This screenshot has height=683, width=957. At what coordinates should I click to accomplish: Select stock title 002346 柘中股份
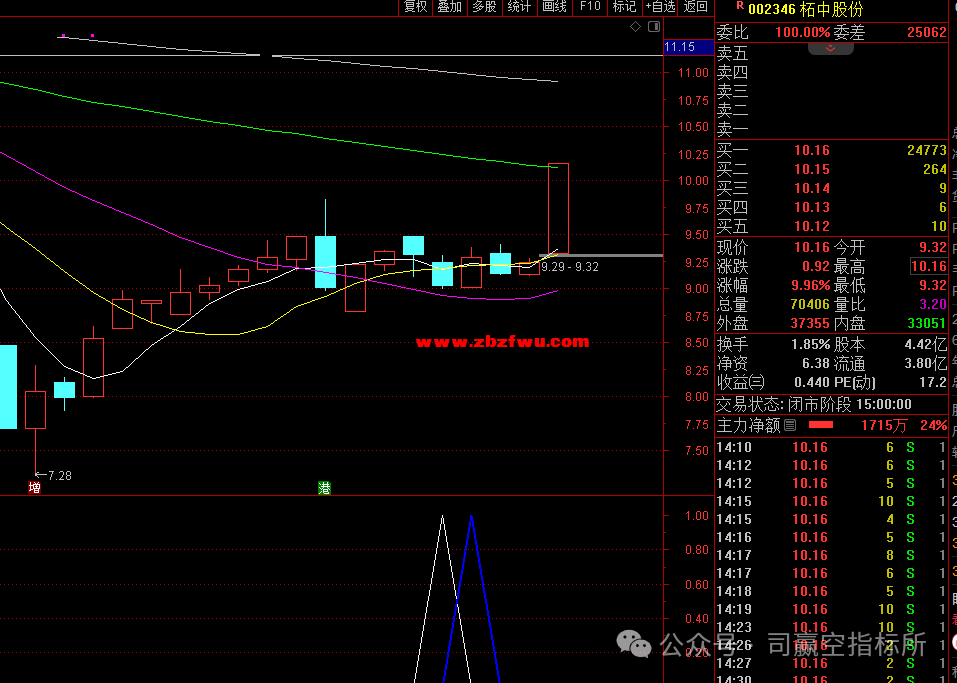[806, 9]
